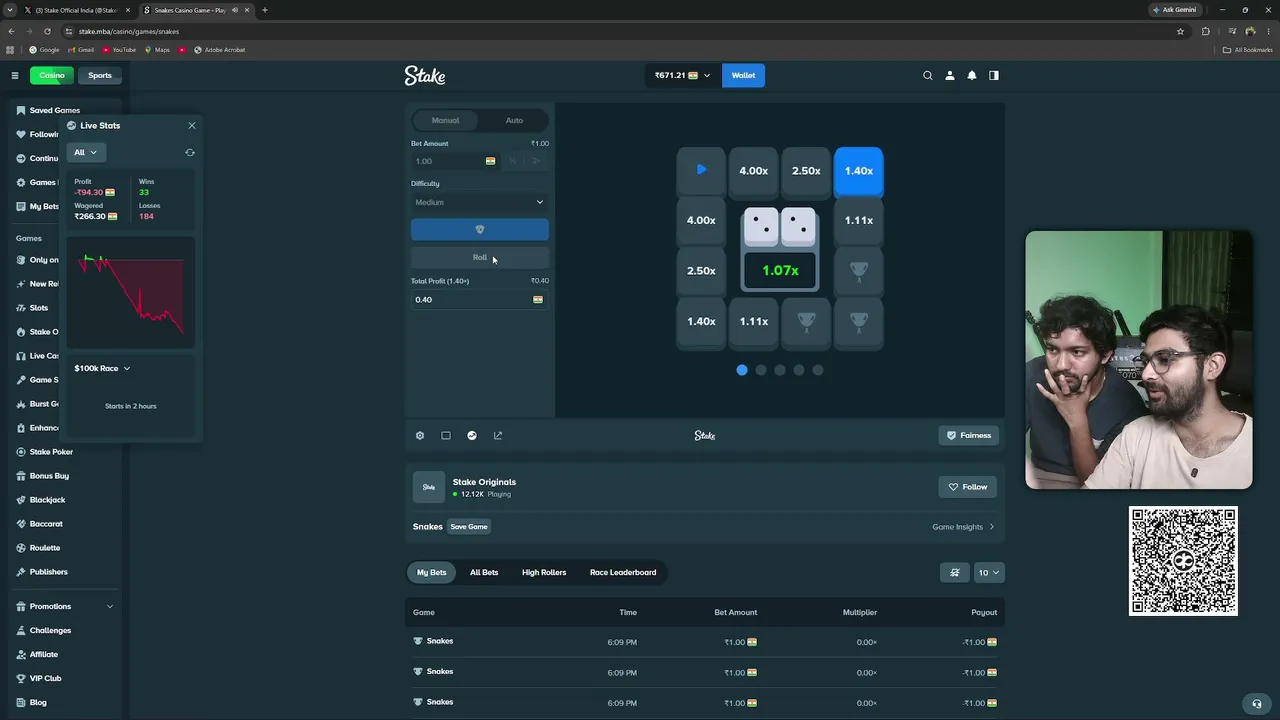This screenshot has width=1280, height=720.
Task: Switch to the Stake Official India browser tab
Action: (77, 10)
